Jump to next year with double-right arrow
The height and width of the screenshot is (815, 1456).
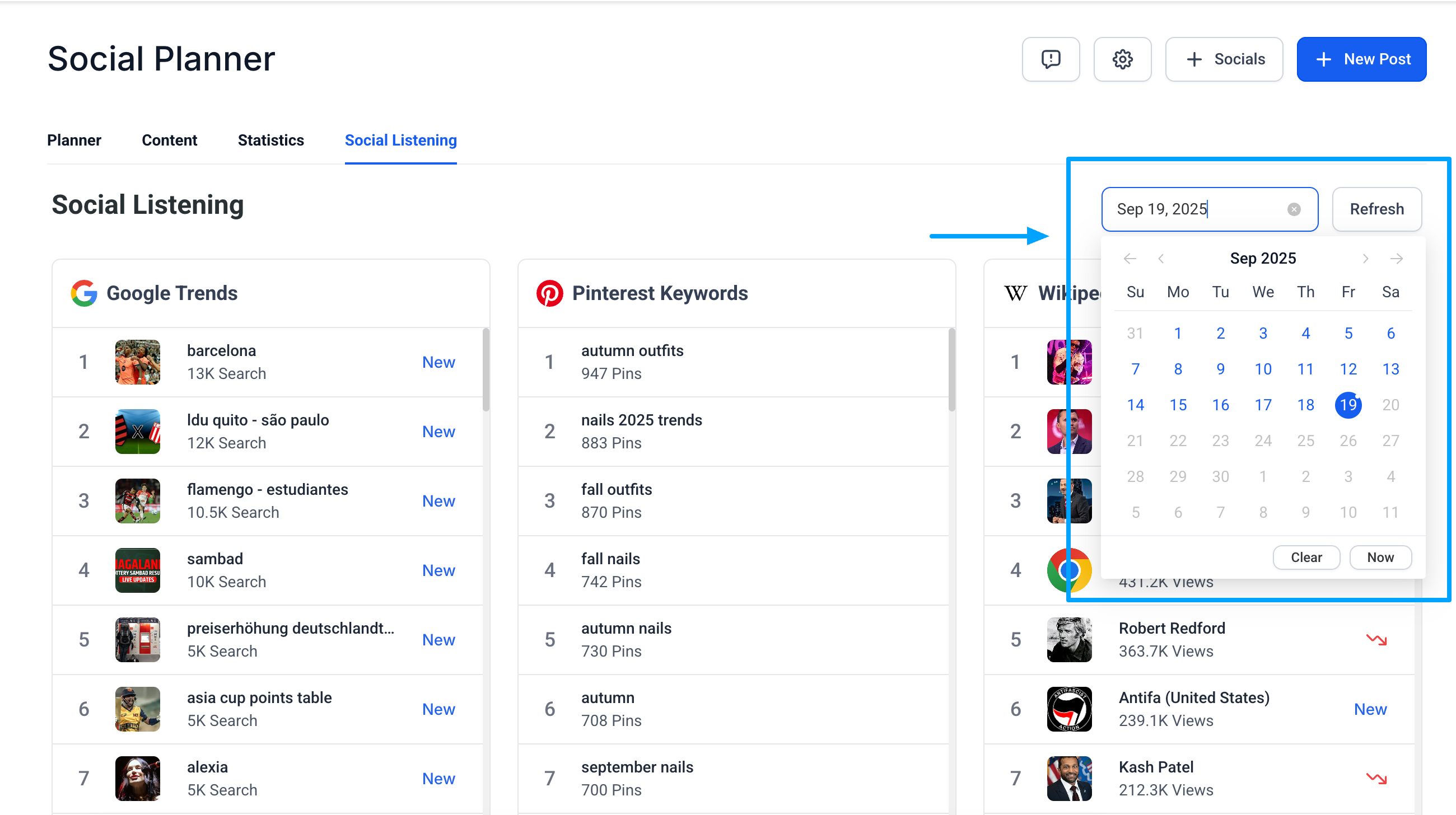pyautogui.click(x=1396, y=259)
